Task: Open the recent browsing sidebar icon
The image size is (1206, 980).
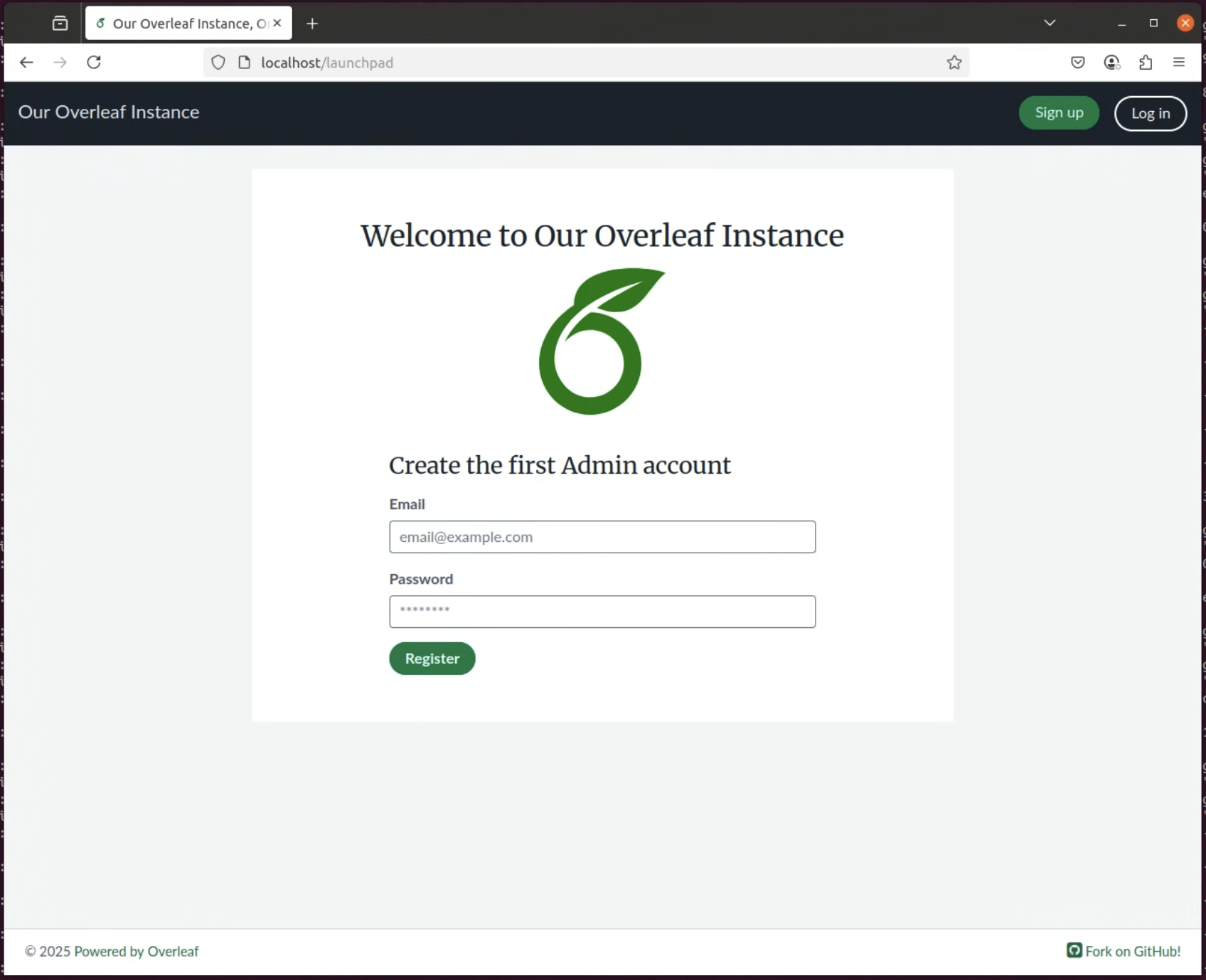Action: pyautogui.click(x=60, y=22)
